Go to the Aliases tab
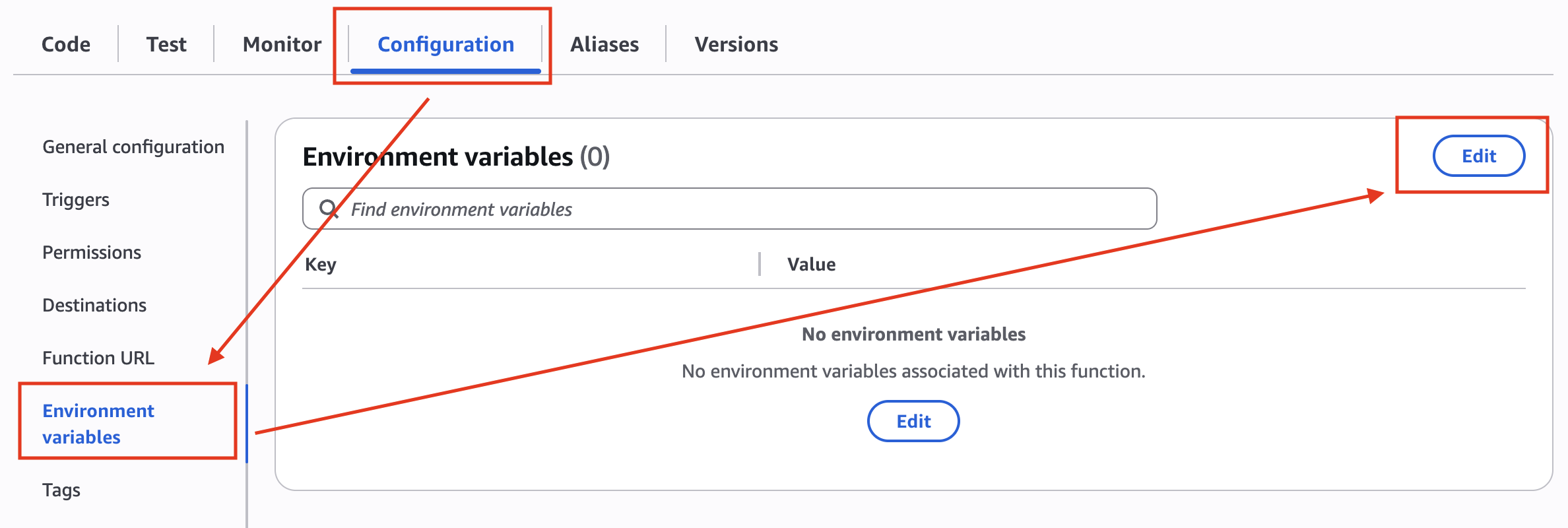 (604, 44)
